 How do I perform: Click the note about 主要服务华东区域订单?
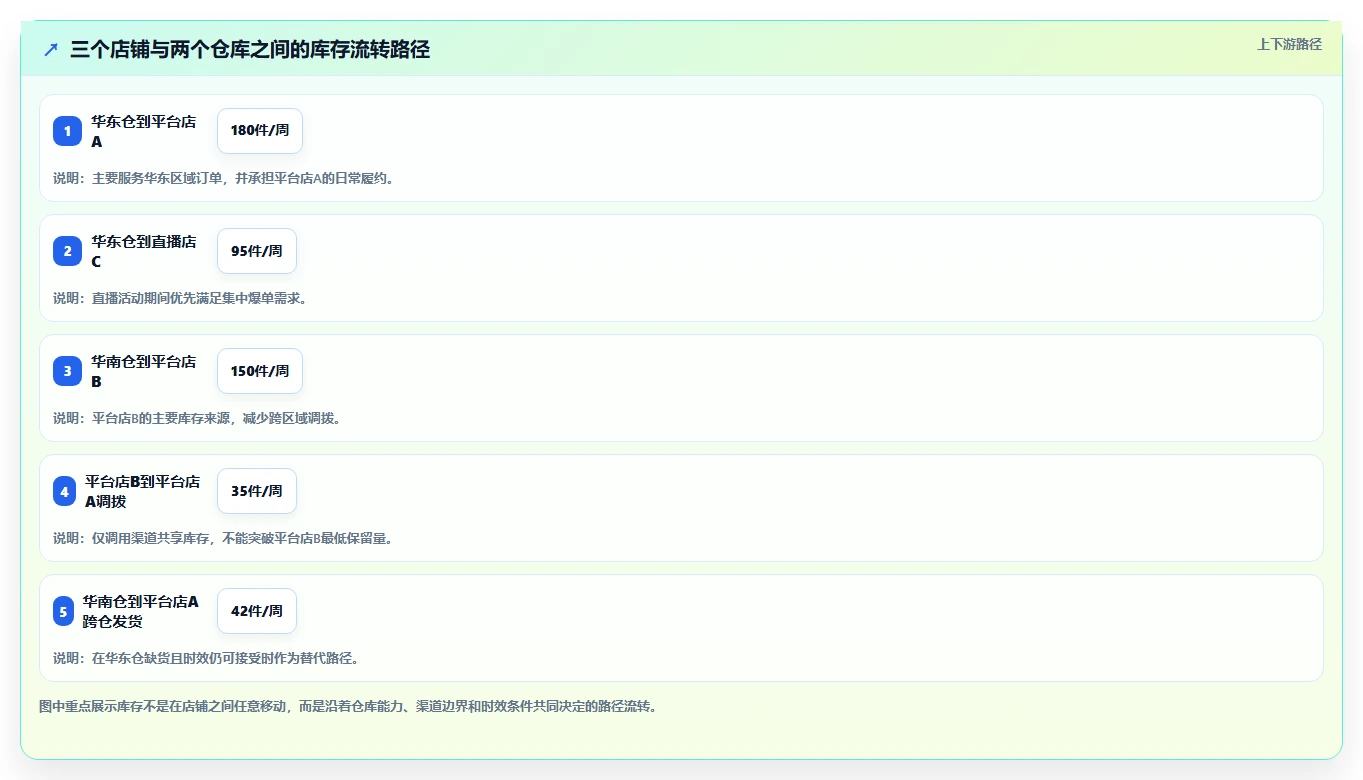click(225, 178)
